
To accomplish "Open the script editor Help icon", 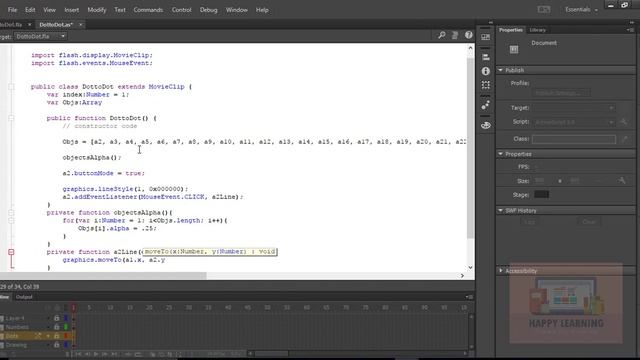I will coord(469,36).
